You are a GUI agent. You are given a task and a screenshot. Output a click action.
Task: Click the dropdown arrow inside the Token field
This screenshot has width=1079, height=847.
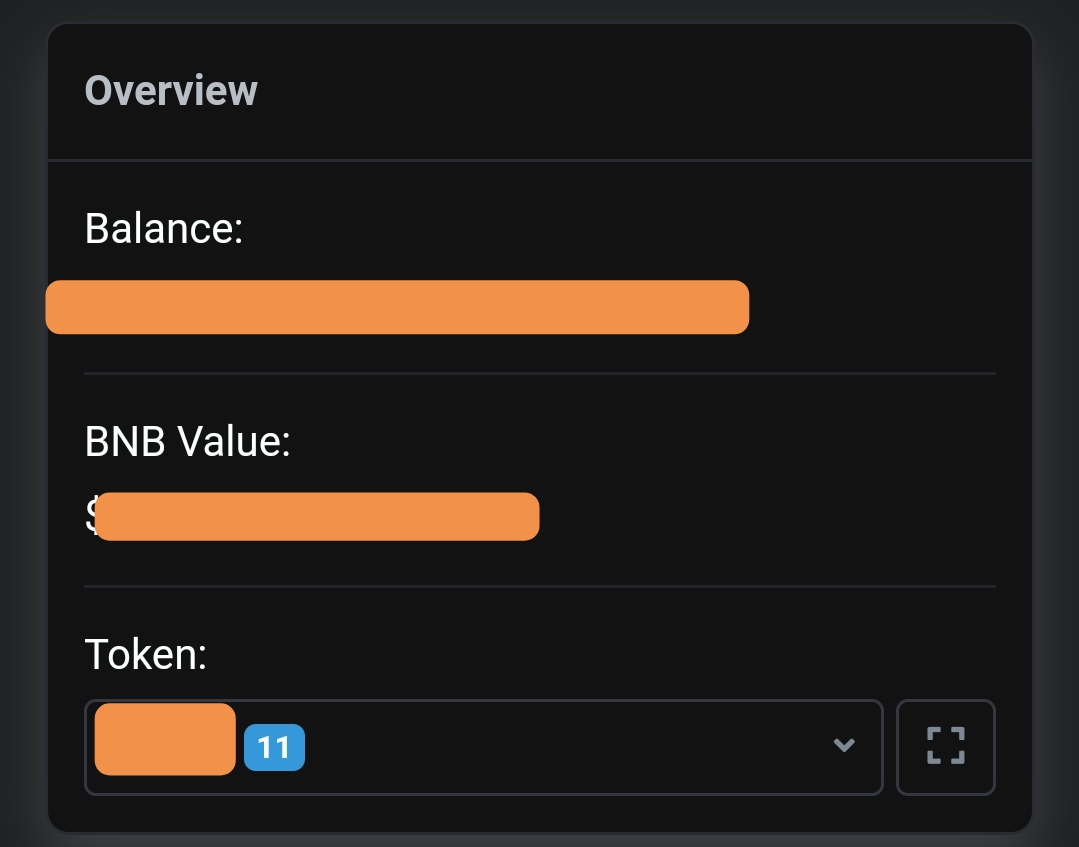[844, 746]
